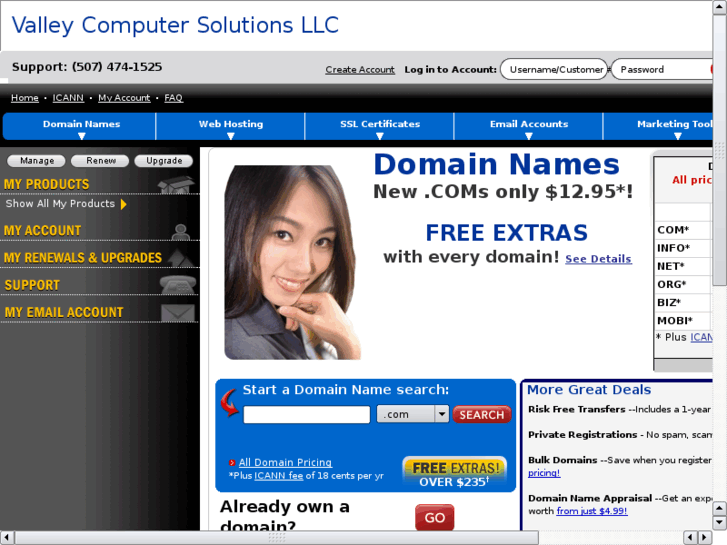Click the Risk Free Transfers text
This screenshot has width=727, height=545.
[577, 409]
